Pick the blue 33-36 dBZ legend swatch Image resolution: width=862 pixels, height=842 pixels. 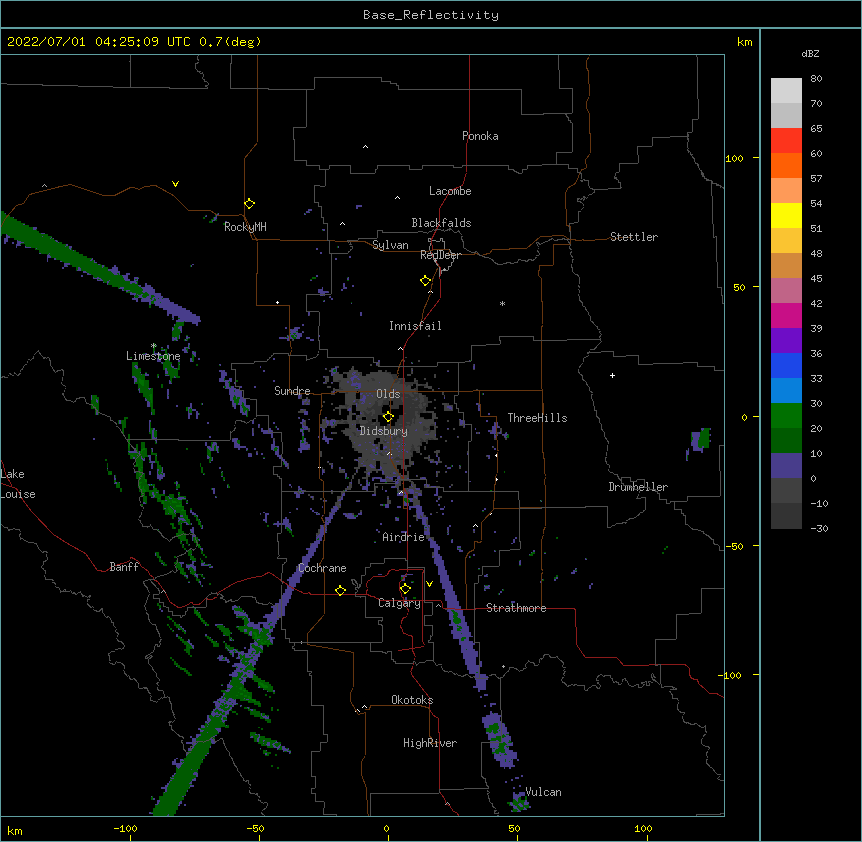point(786,365)
